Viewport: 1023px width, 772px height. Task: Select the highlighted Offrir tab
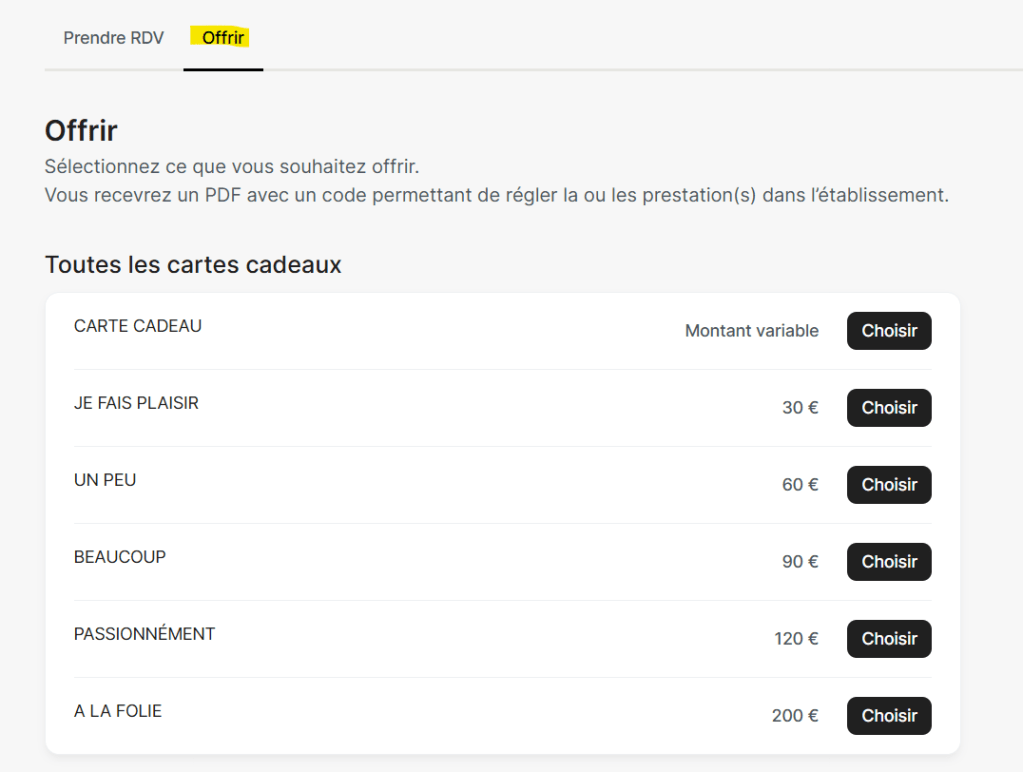pos(223,38)
